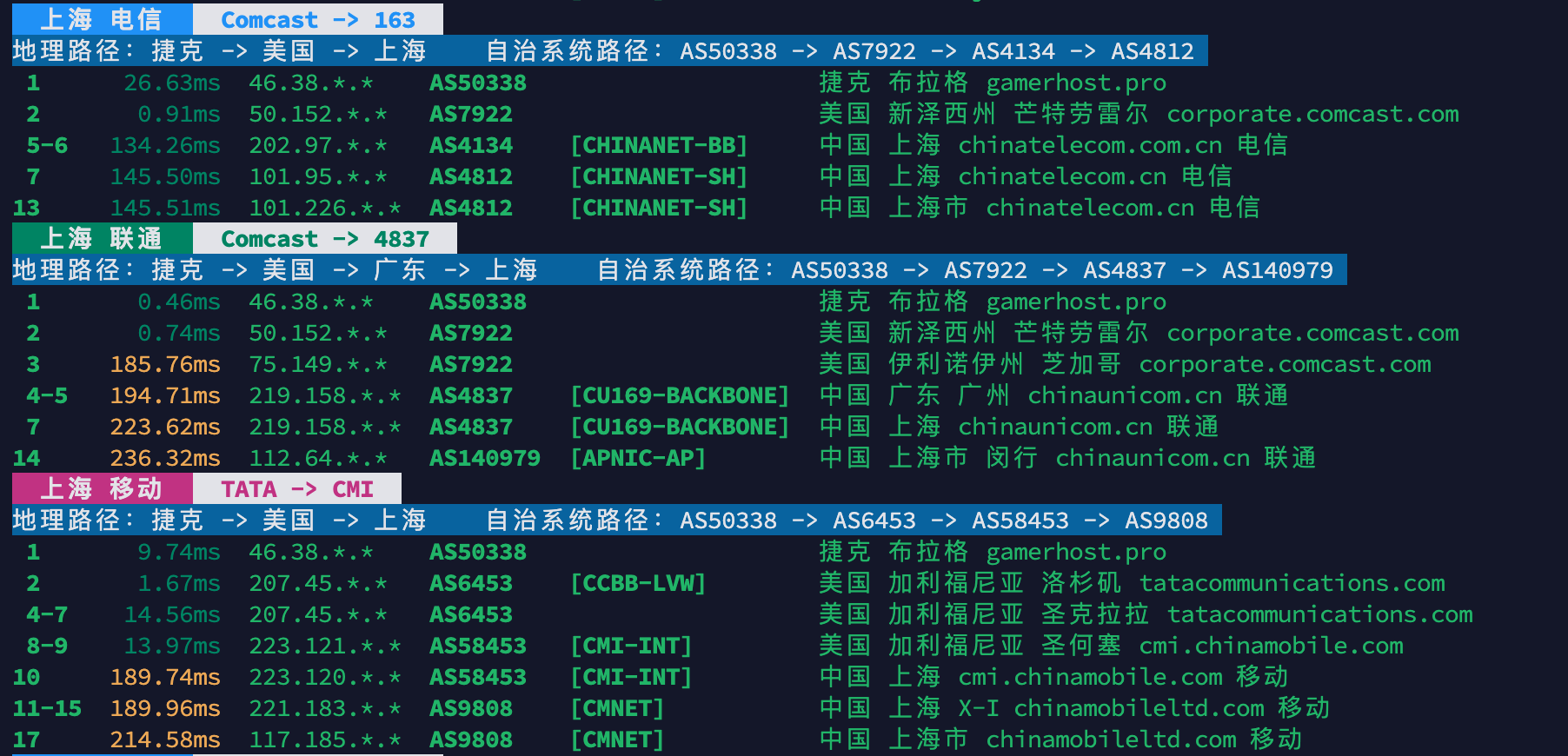The width and height of the screenshot is (1568, 756).
Task: Click corporate.comcast.com in the 芝加哥 row
Action: click(1285, 364)
